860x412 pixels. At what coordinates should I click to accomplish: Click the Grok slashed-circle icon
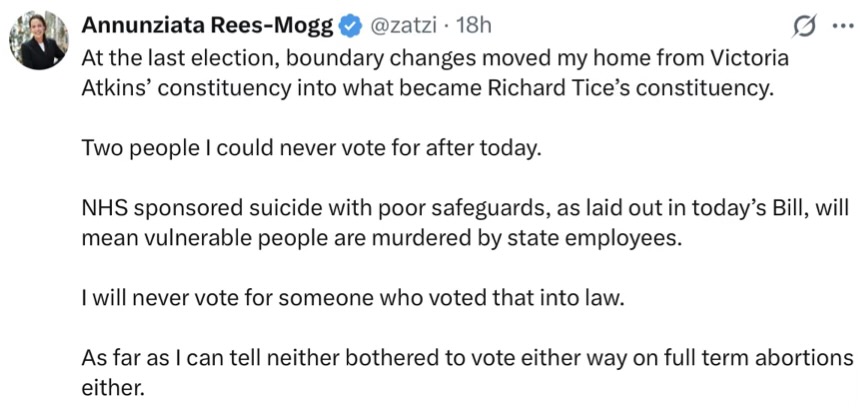pyautogui.click(x=805, y=26)
